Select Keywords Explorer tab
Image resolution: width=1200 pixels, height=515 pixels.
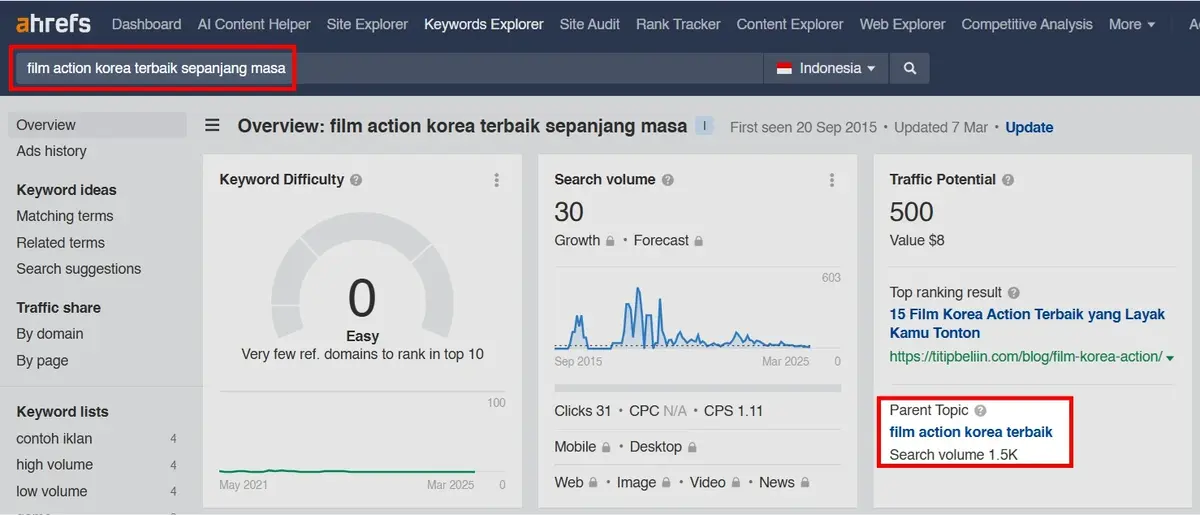[484, 24]
